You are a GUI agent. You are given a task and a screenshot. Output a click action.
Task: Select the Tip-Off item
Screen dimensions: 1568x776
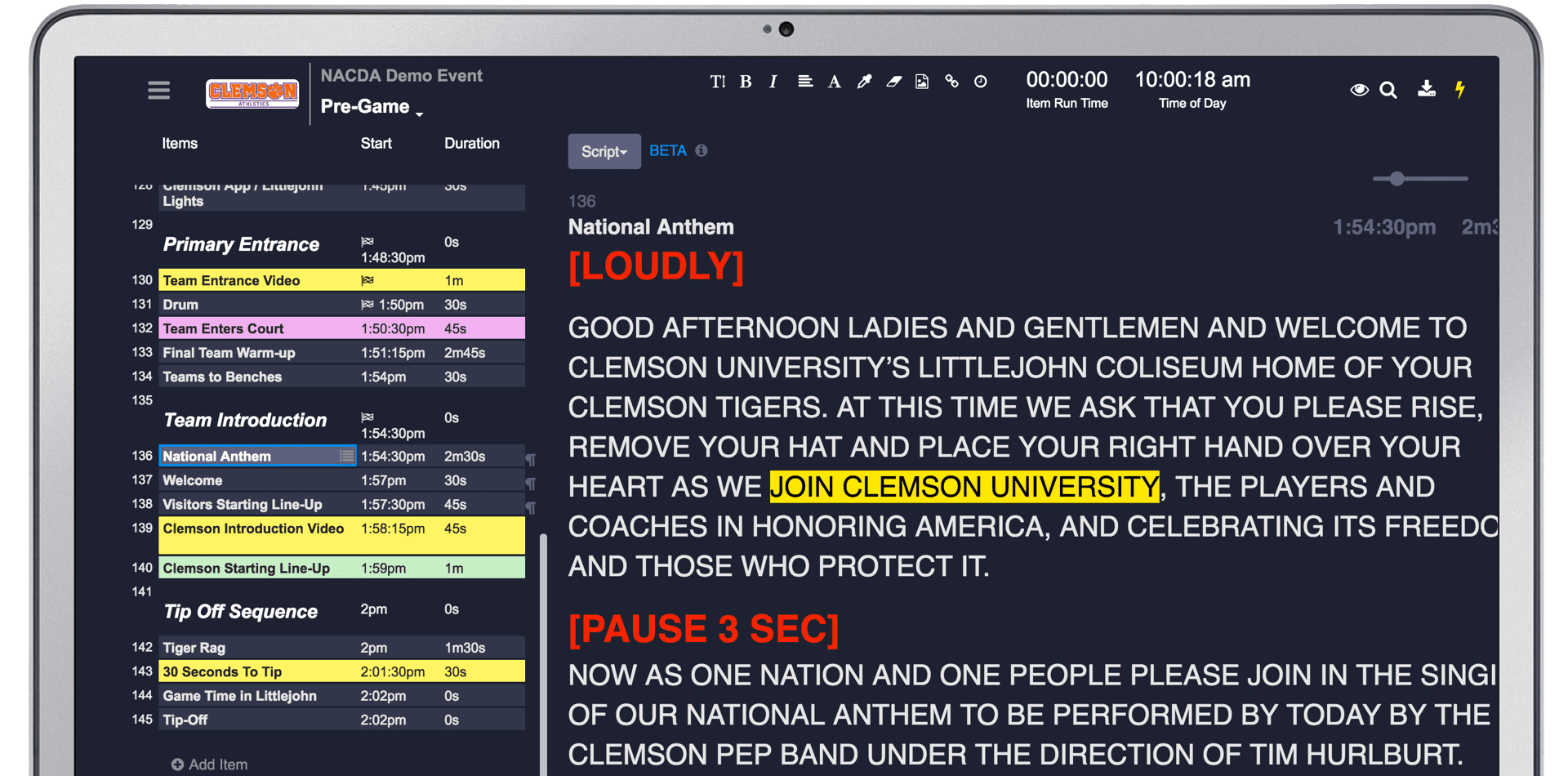pyautogui.click(x=341, y=720)
